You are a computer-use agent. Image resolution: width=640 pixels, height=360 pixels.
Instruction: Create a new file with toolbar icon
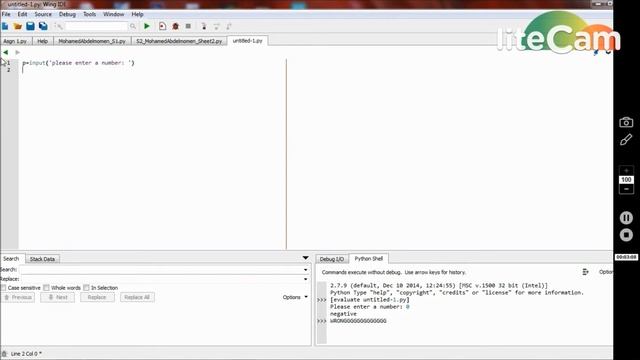tap(5, 26)
